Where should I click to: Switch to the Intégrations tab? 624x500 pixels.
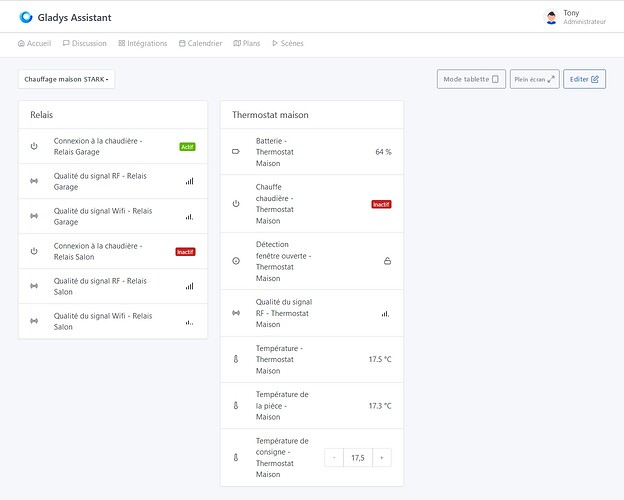click(x=143, y=43)
